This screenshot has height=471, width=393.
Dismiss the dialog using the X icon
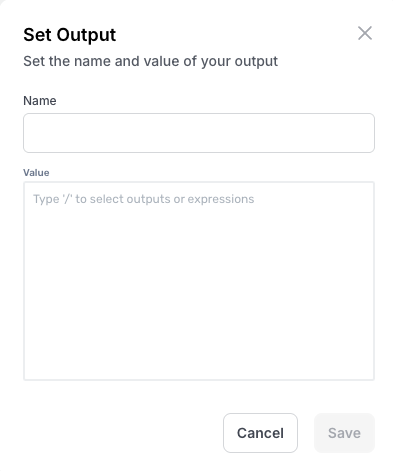tap(365, 33)
